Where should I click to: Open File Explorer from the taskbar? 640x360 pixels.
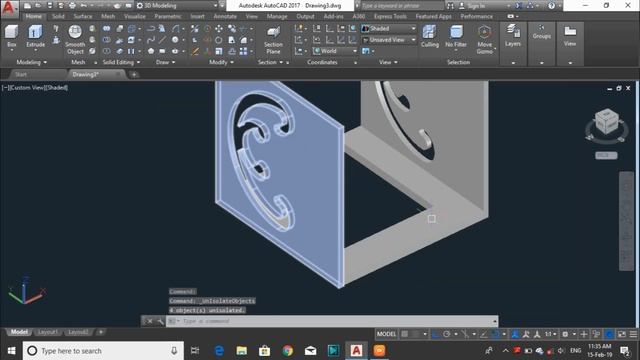point(242,351)
